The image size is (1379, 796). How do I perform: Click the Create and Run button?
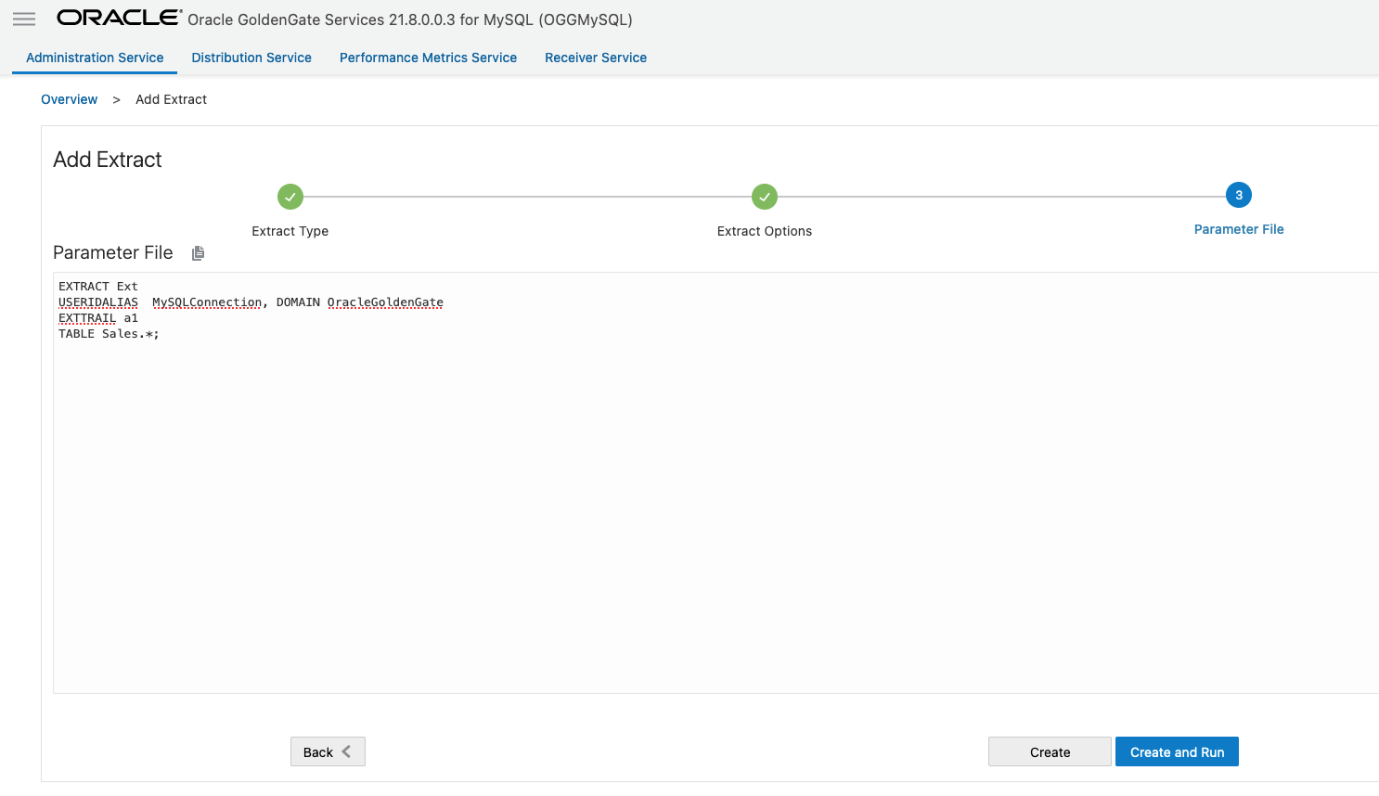pos(1177,751)
